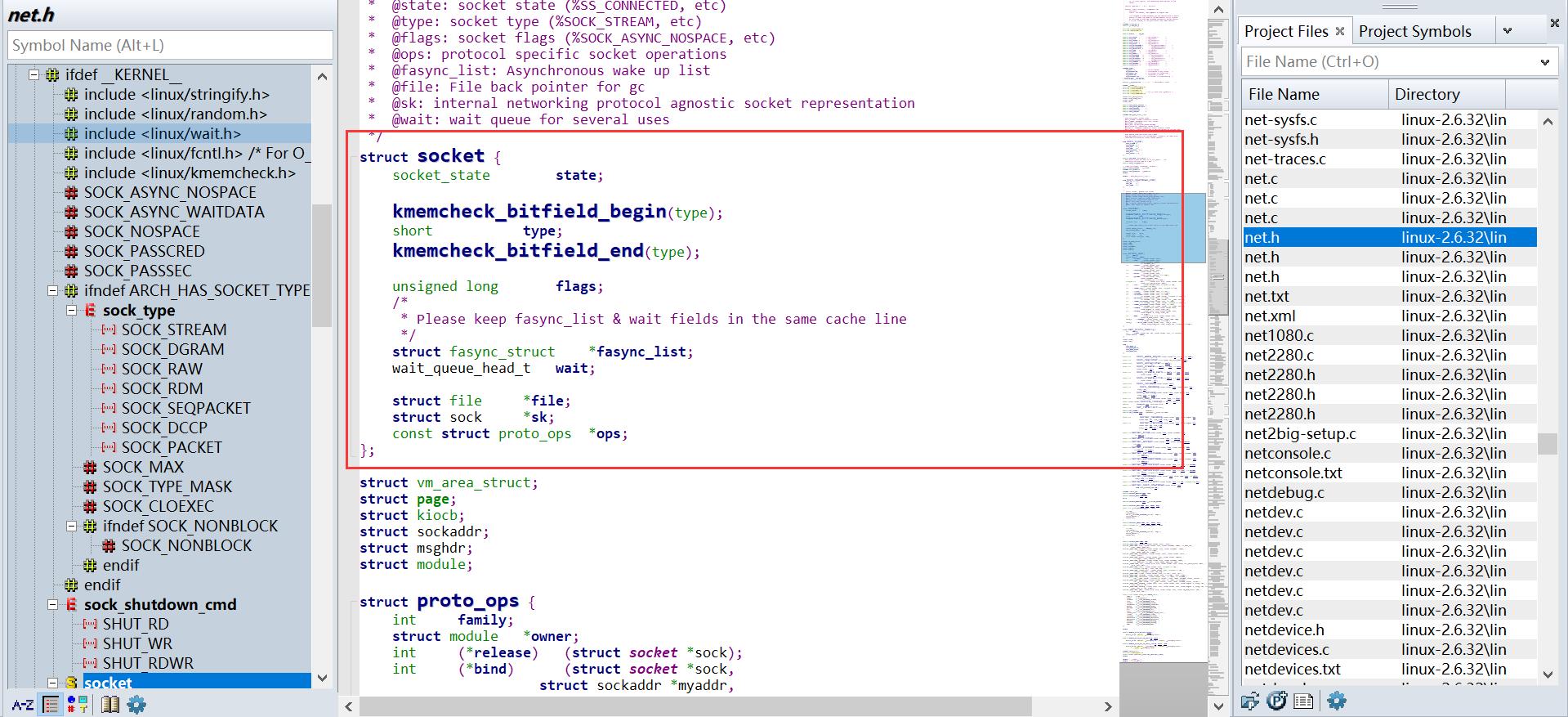Click the SOCK_RDM enum constant icon

[108, 388]
